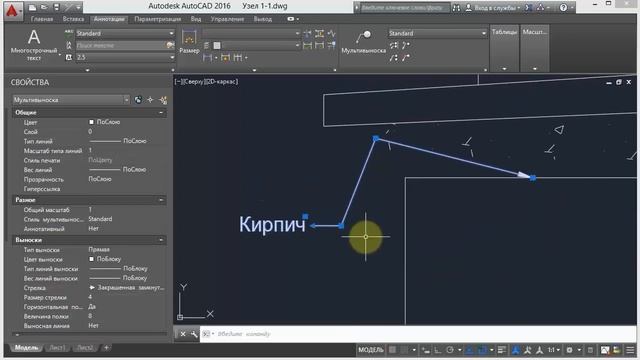The image size is (640, 360).
Task: Collapse the Общие properties section
Action: [161, 112]
